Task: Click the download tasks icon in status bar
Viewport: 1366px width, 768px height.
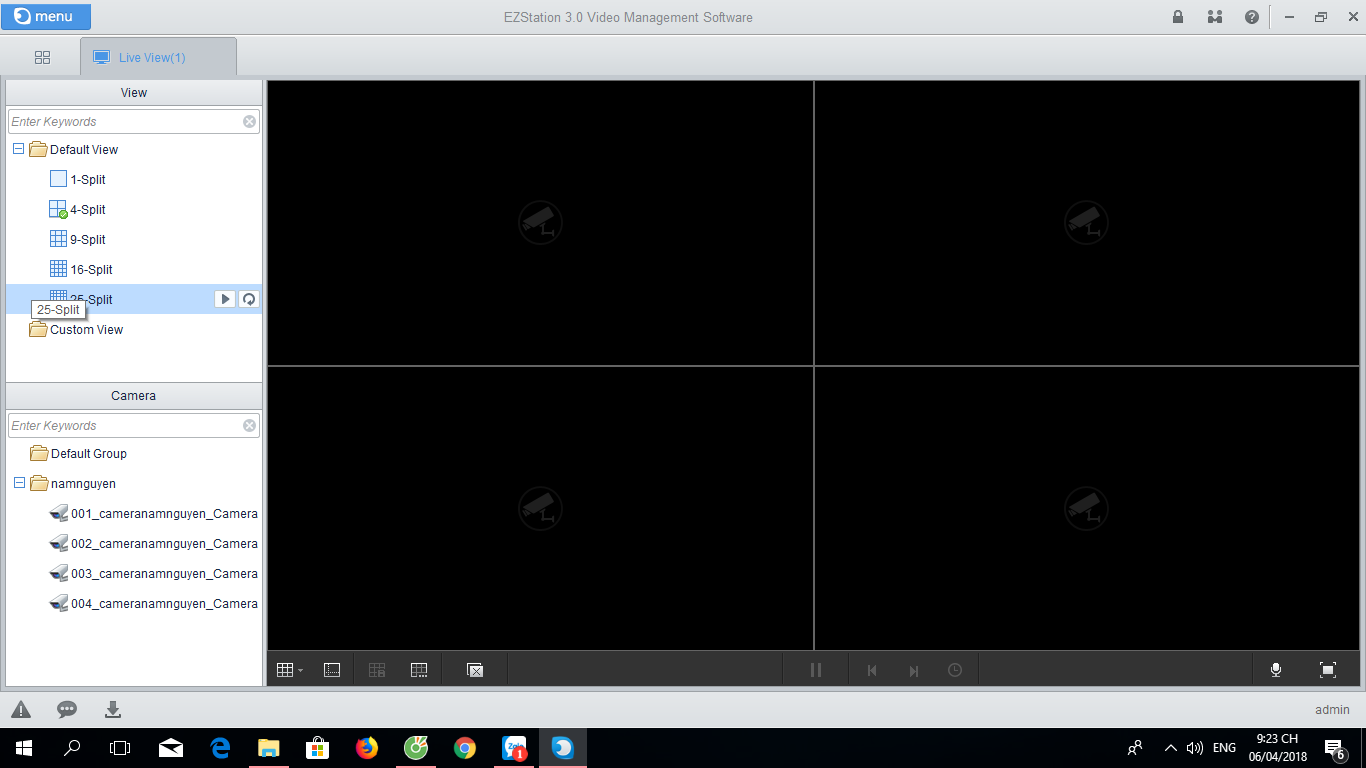Action: pos(113,710)
